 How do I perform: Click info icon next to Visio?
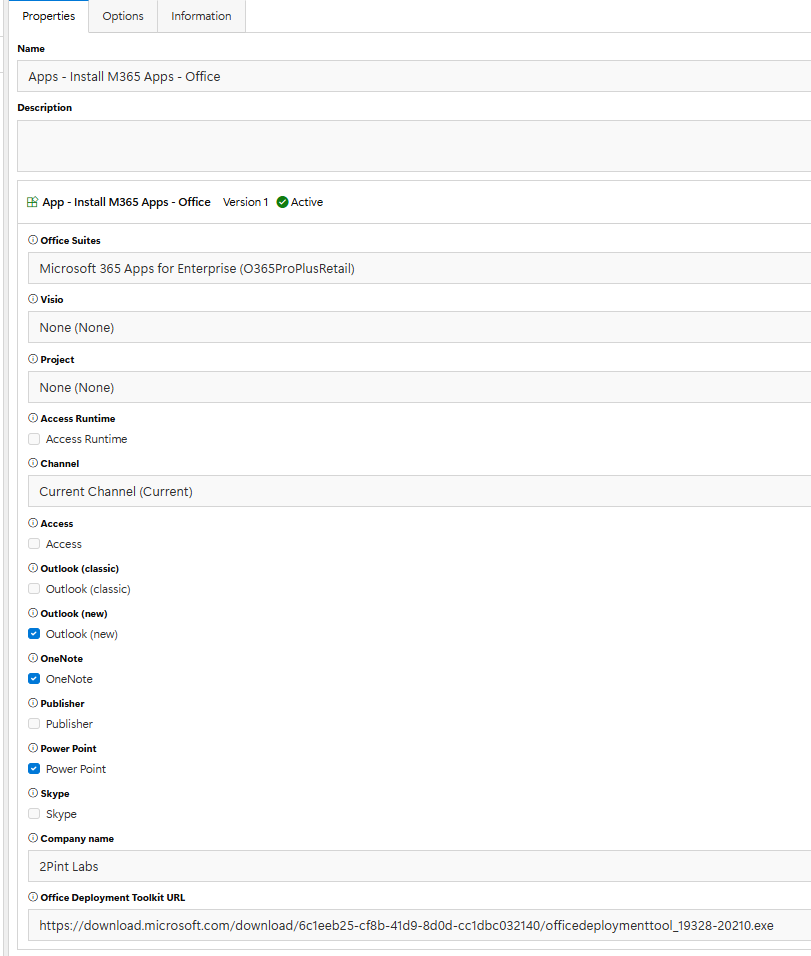click(33, 299)
